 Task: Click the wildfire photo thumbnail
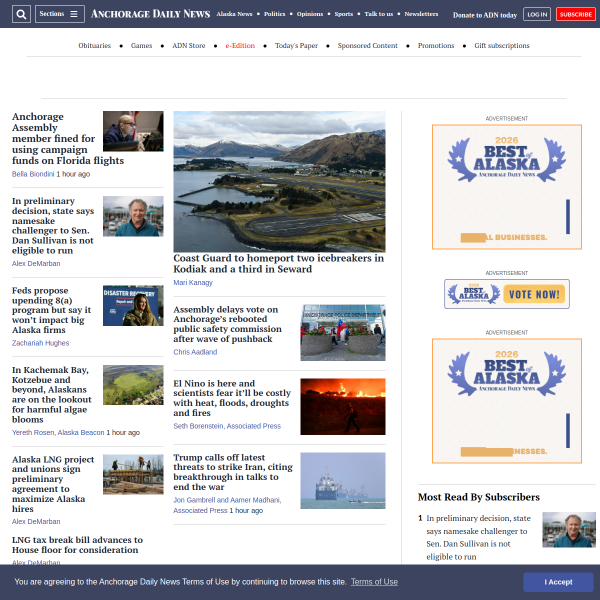[343, 407]
